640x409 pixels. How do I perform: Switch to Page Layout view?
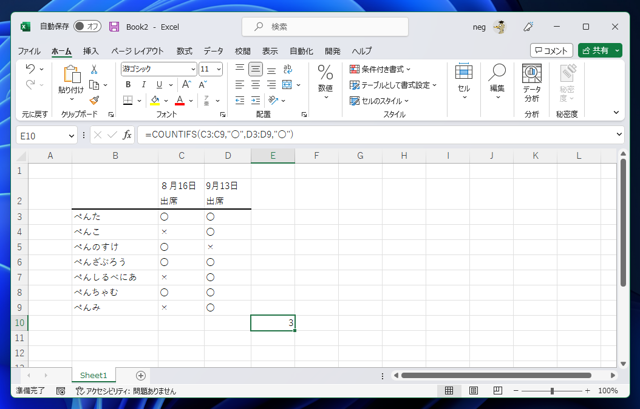pos(473,391)
